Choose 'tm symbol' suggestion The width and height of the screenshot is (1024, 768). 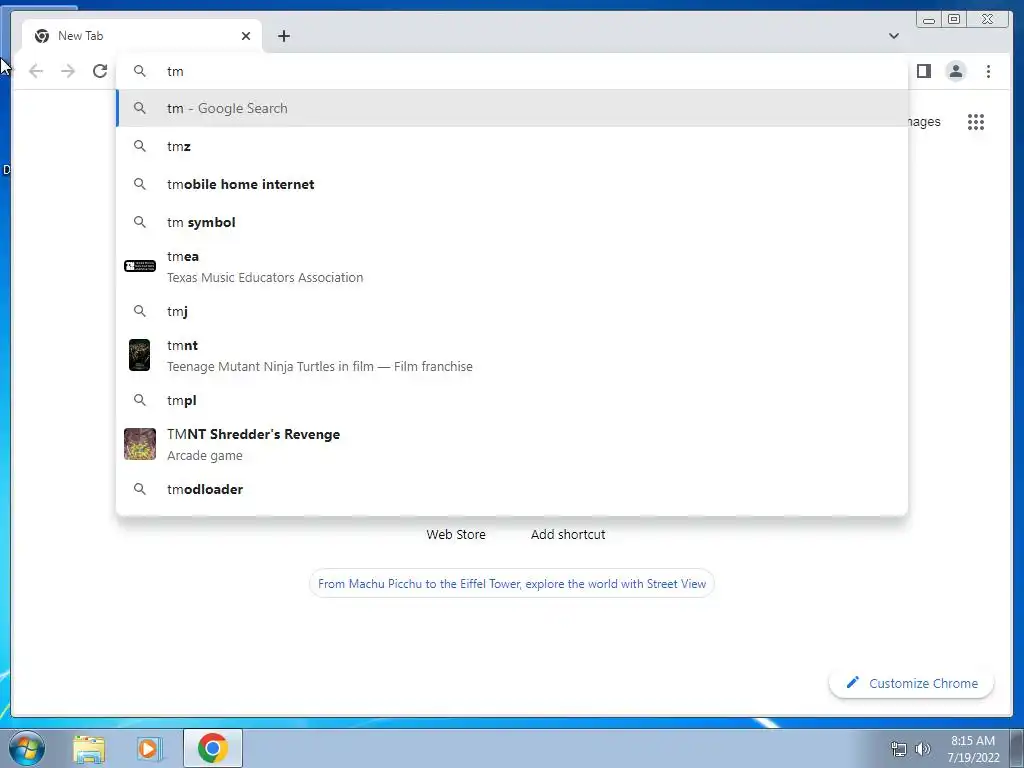point(512,222)
